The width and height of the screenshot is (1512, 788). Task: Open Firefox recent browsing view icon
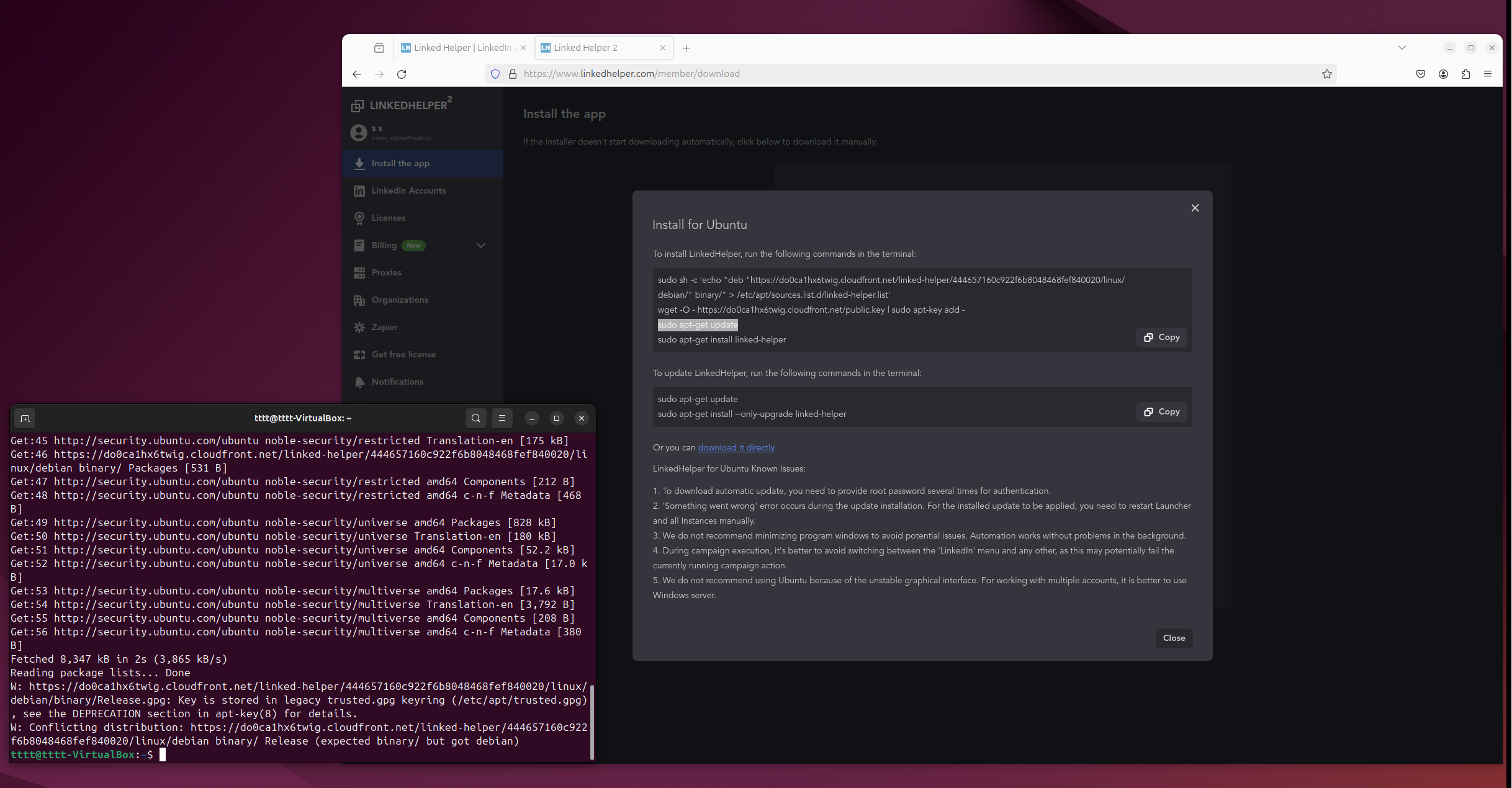(x=379, y=48)
